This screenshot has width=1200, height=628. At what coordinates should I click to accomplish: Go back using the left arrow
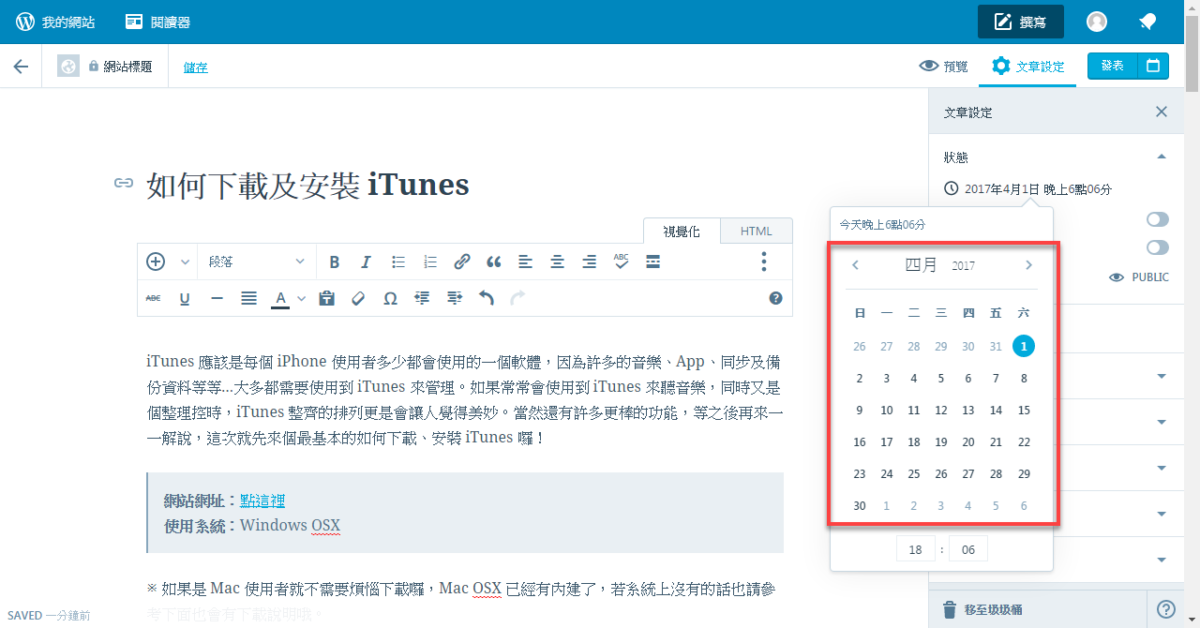pos(20,66)
